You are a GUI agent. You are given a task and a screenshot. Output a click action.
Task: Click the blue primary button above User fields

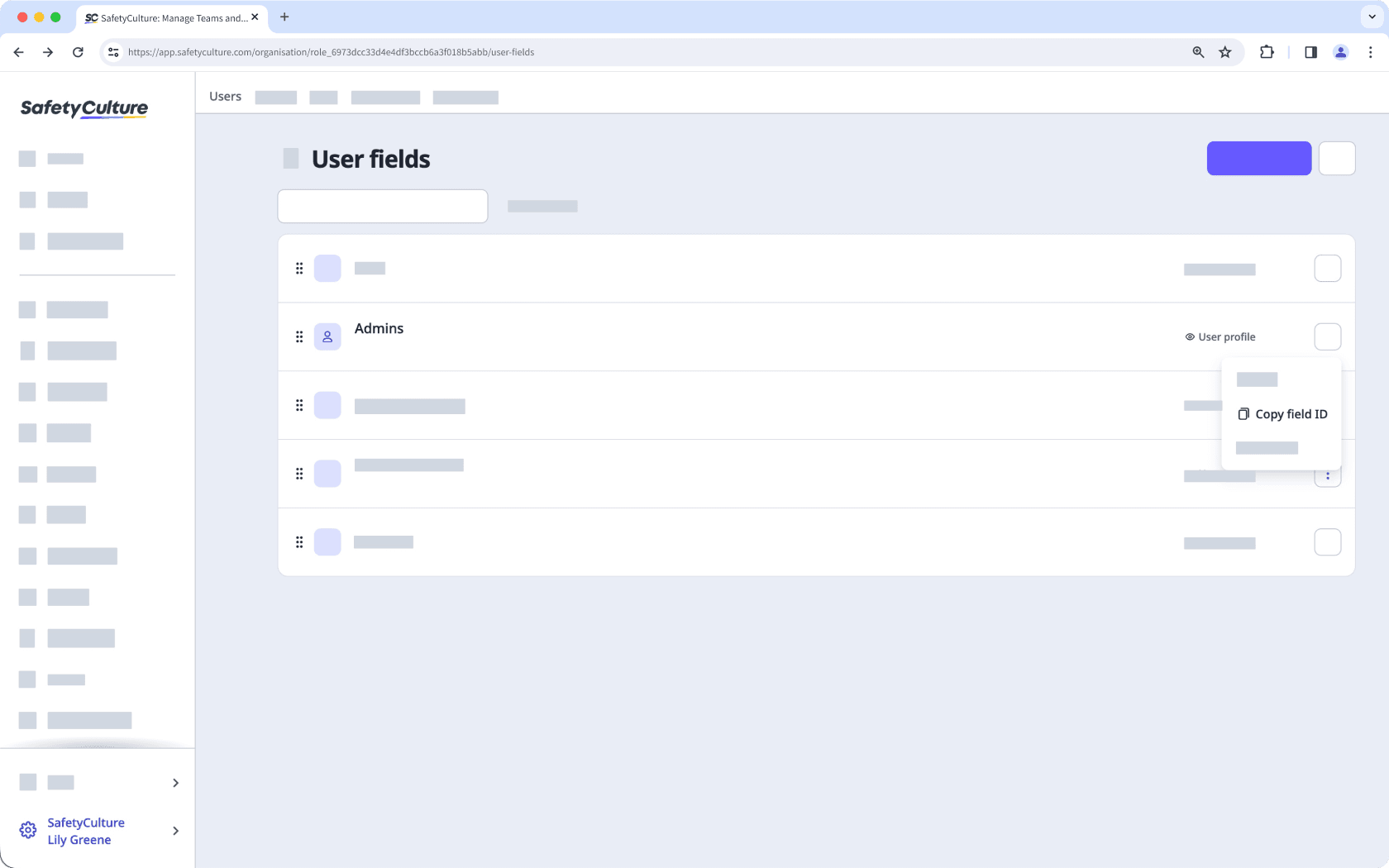1258,158
